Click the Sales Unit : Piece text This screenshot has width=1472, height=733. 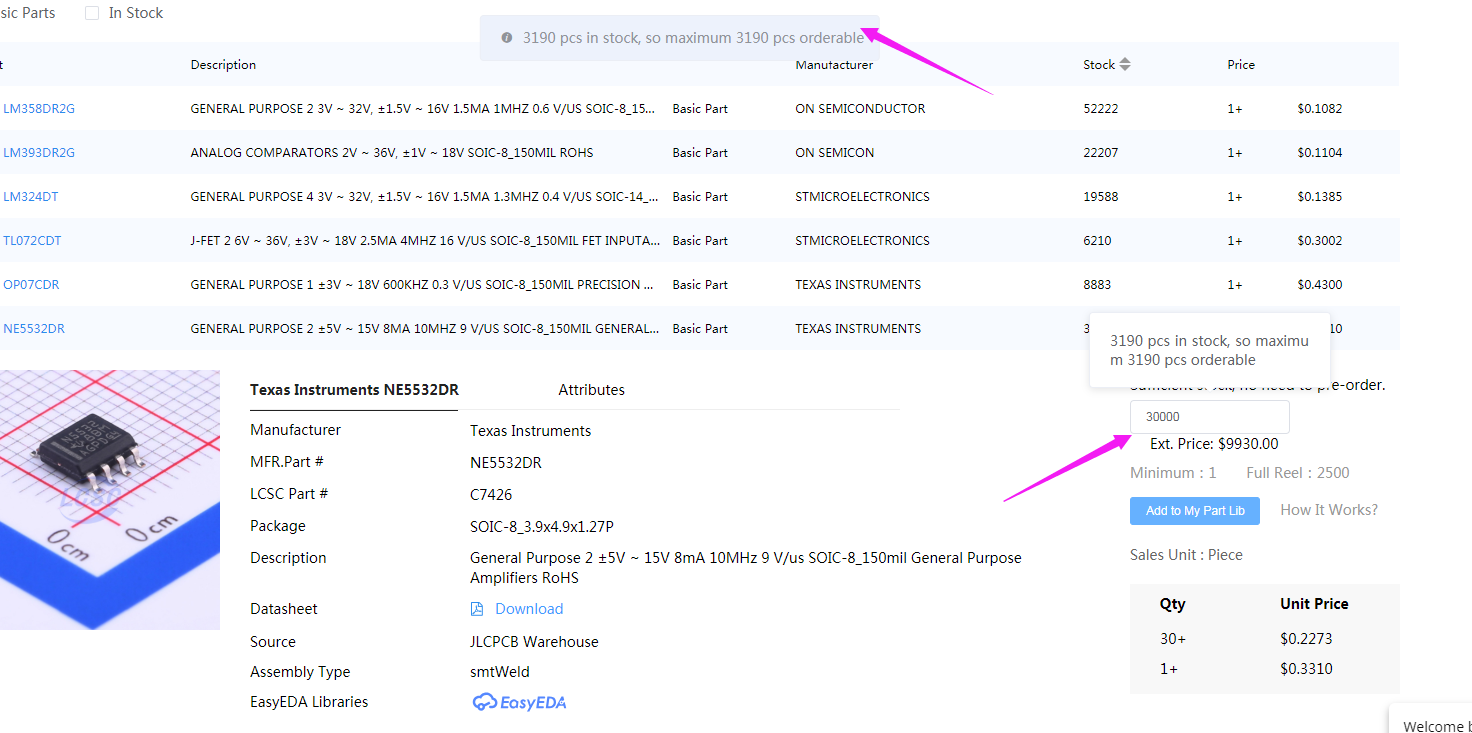pos(1186,555)
